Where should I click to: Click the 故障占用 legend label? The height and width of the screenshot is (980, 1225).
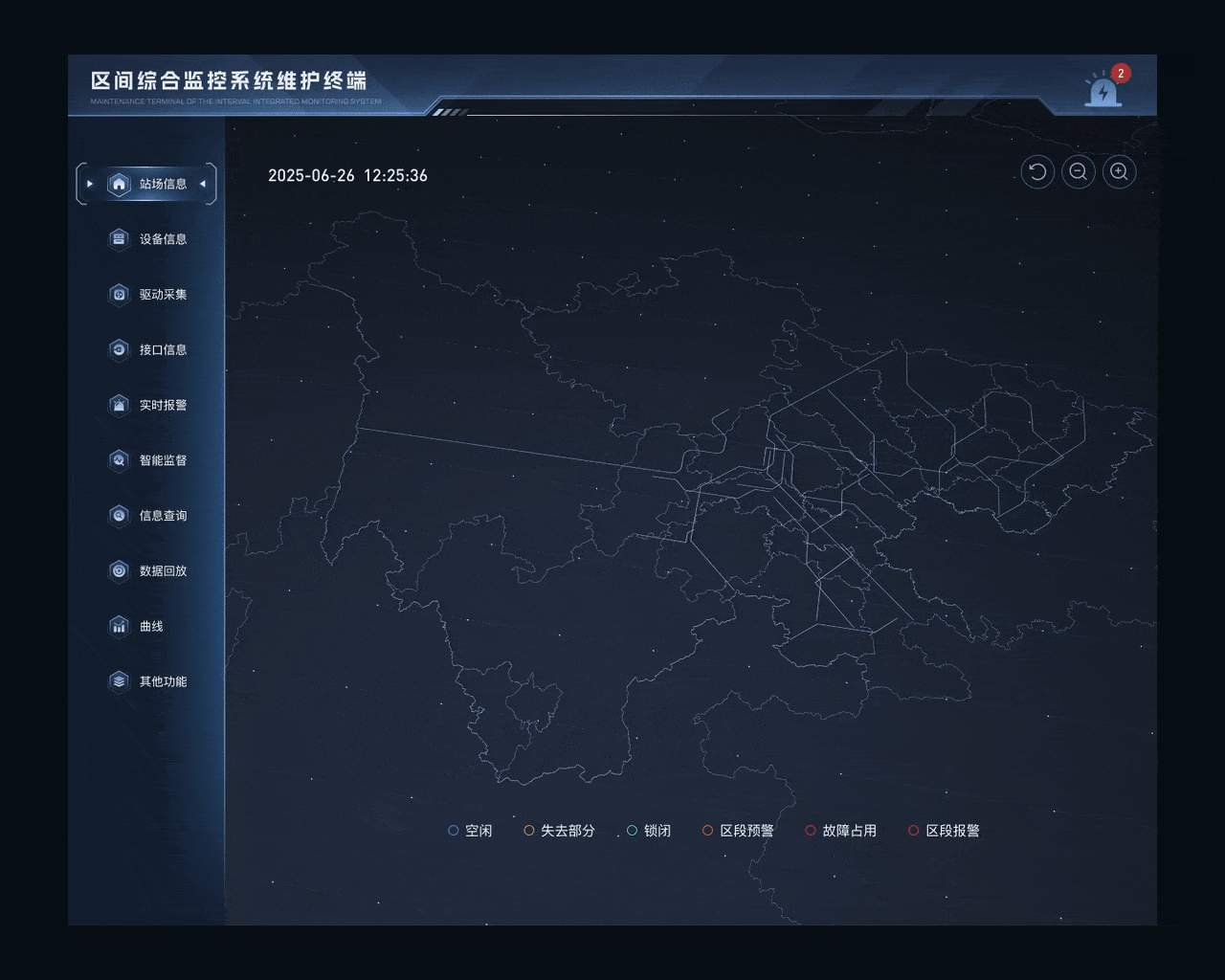(x=850, y=831)
